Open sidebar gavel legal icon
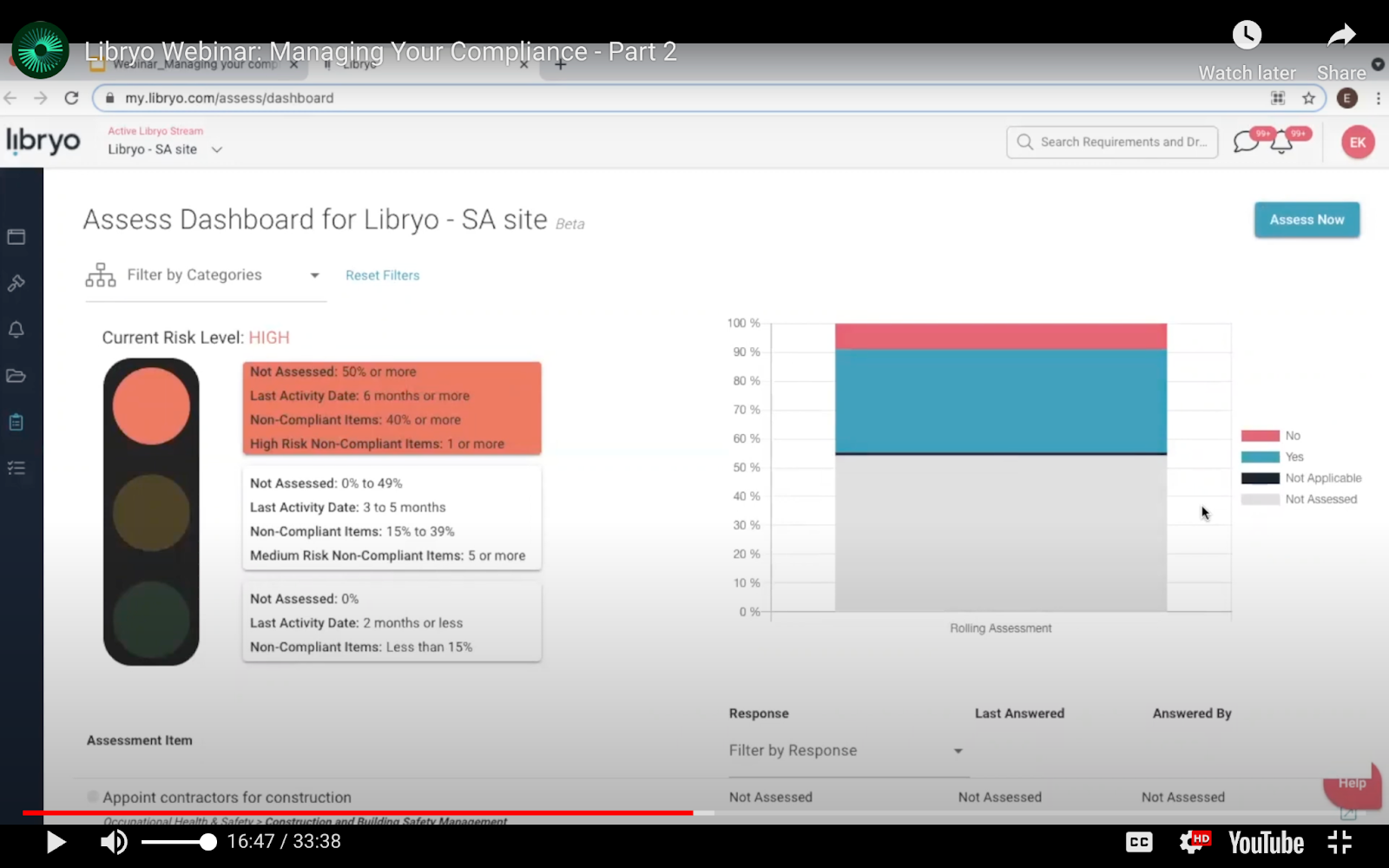Image resolution: width=1389 pixels, height=868 pixels. pos(16,283)
